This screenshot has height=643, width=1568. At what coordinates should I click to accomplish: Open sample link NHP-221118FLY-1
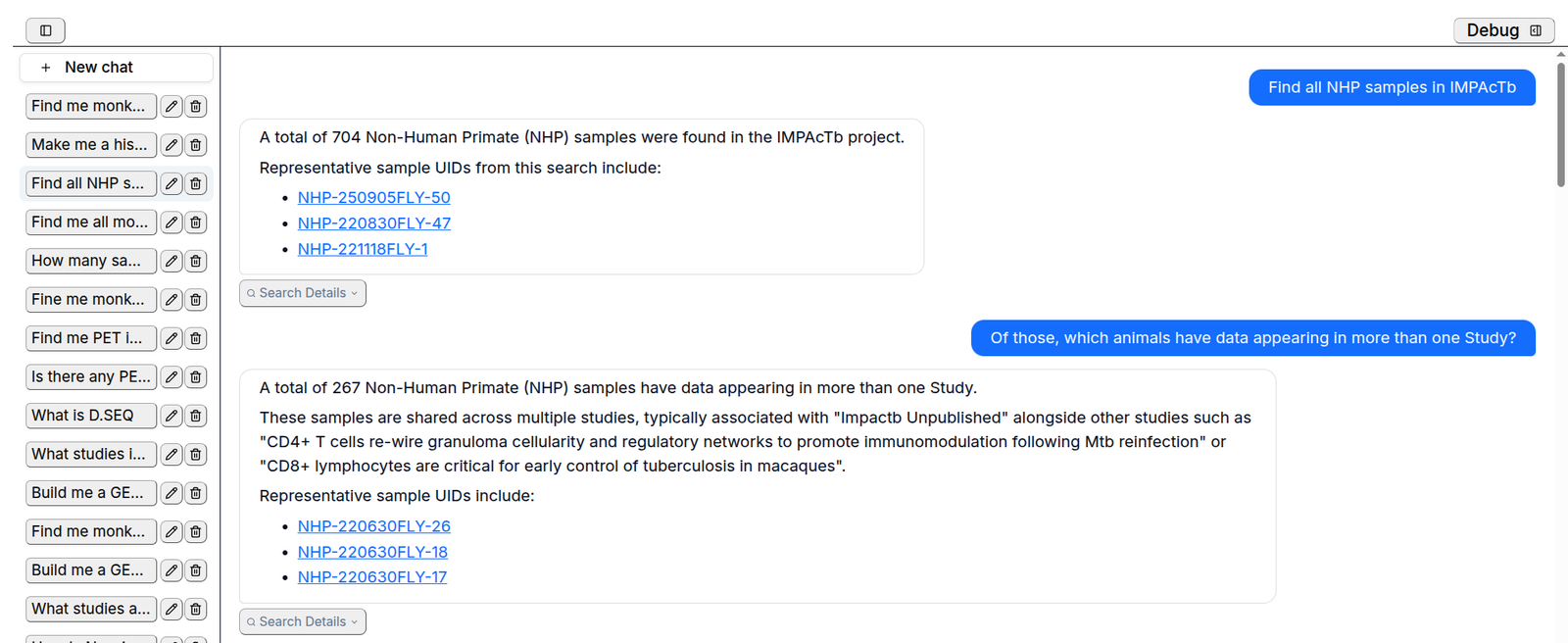(363, 249)
